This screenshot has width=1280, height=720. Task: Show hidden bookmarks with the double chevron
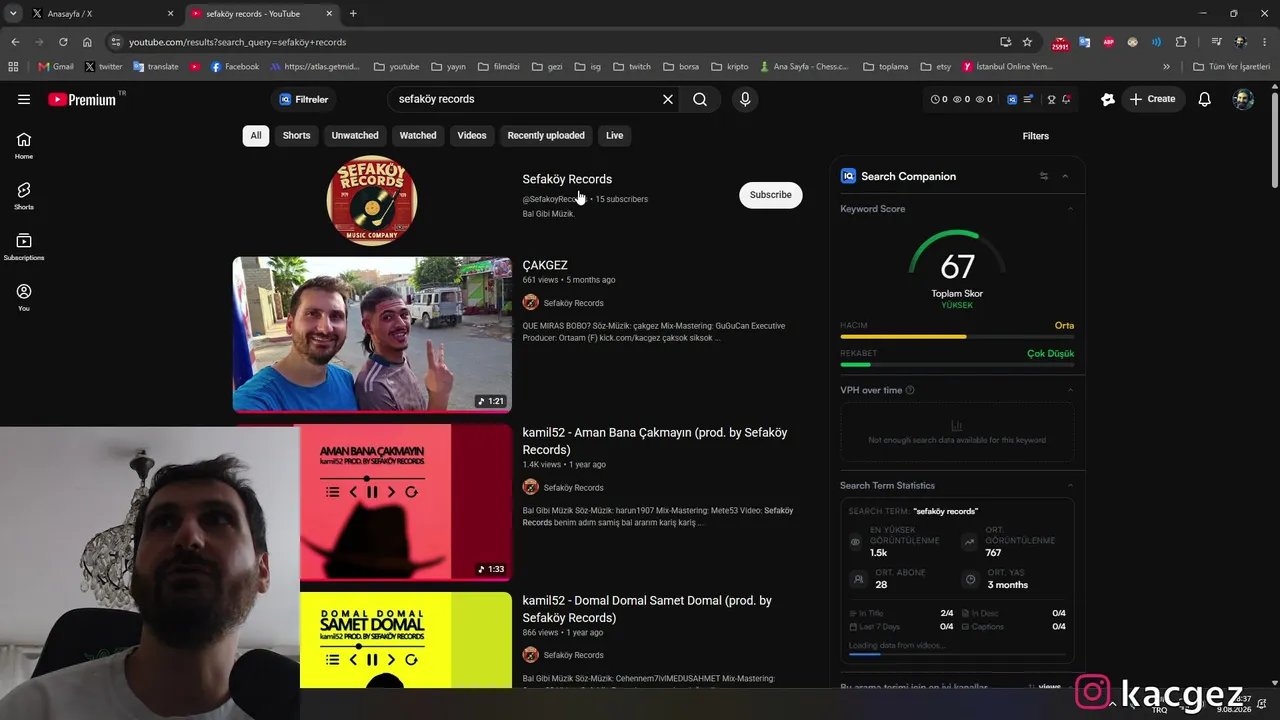(1166, 67)
